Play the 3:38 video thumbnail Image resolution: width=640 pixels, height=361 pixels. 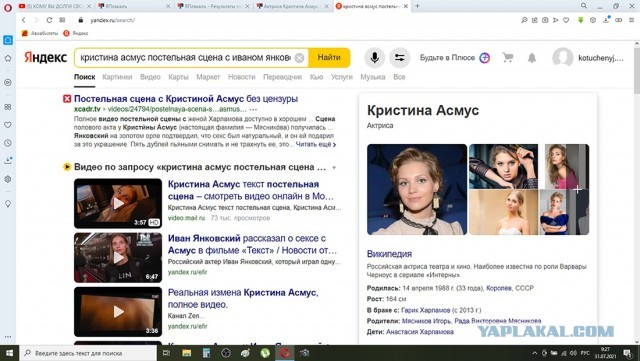pos(118,312)
